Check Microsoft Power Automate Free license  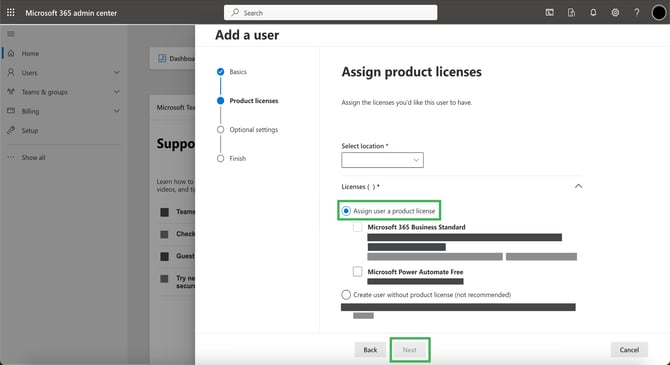click(x=357, y=271)
